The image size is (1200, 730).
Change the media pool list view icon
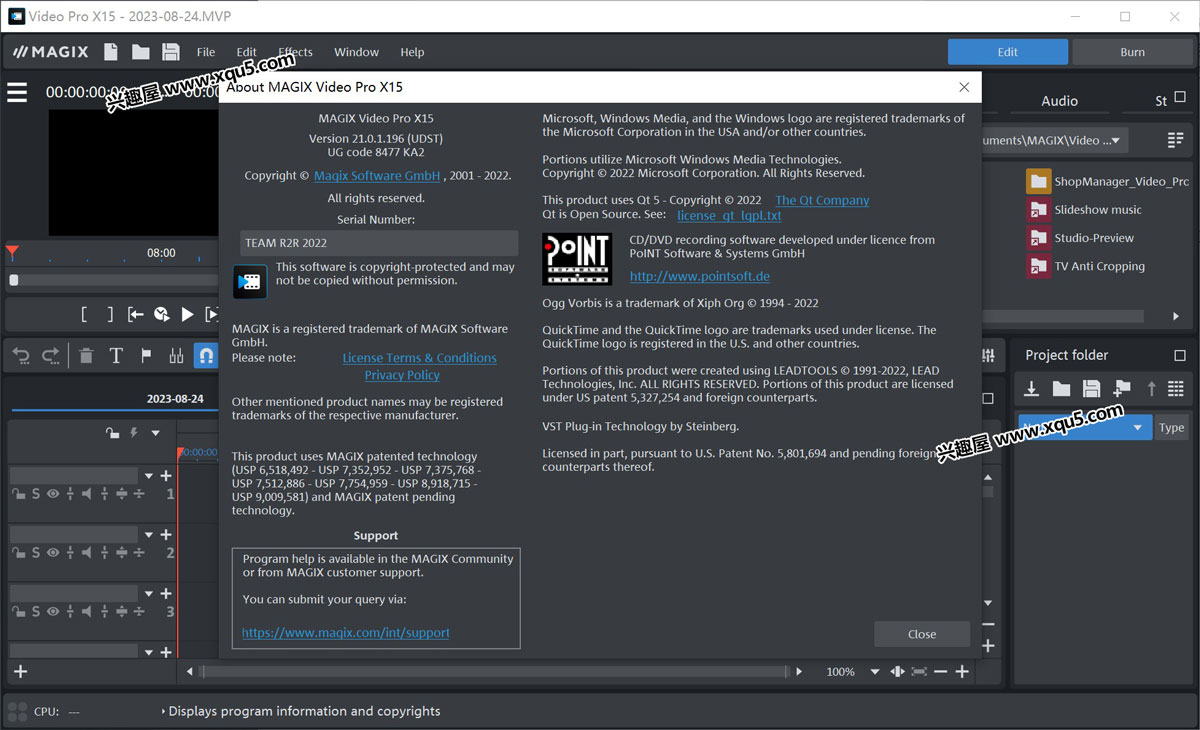tap(1175, 140)
